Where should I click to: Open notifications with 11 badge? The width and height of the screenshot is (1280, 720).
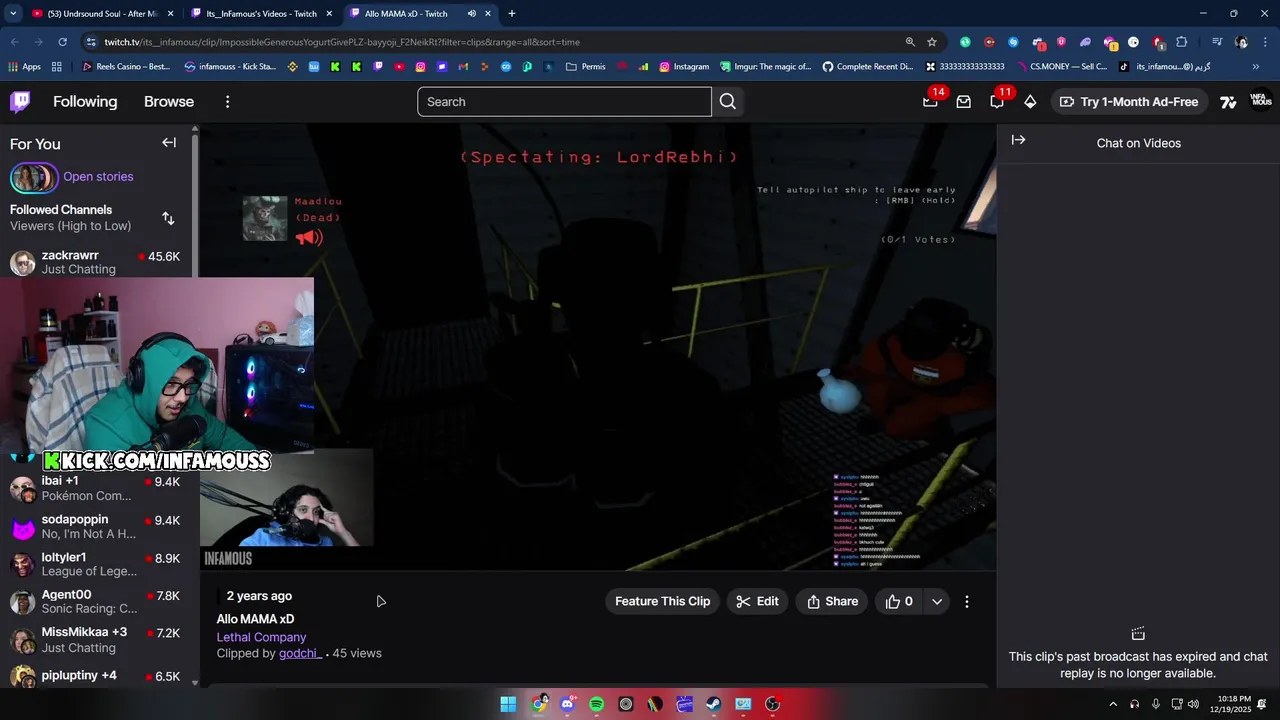pyautogui.click(x=997, y=101)
